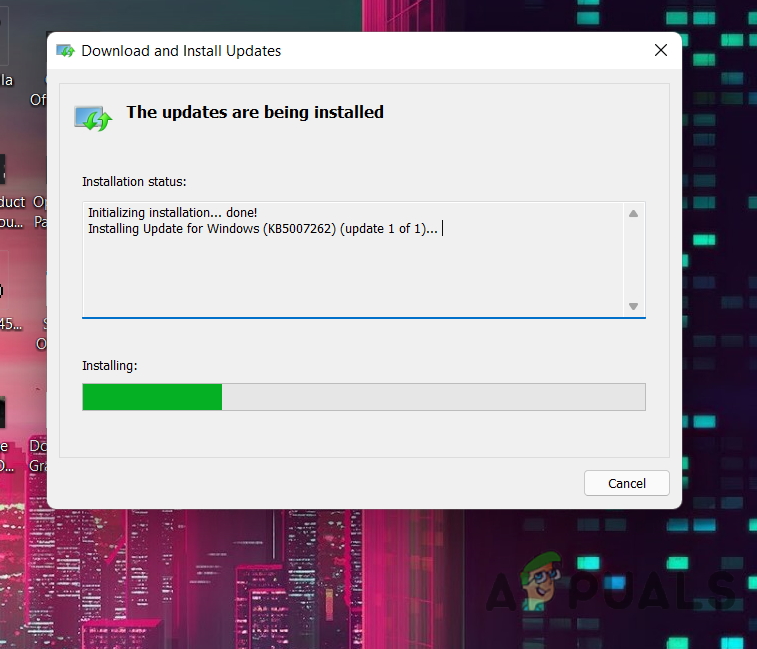Click the 'Installation status:' label
Viewport: 757px width, 649px height.
pyautogui.click(x=134, y=182)
